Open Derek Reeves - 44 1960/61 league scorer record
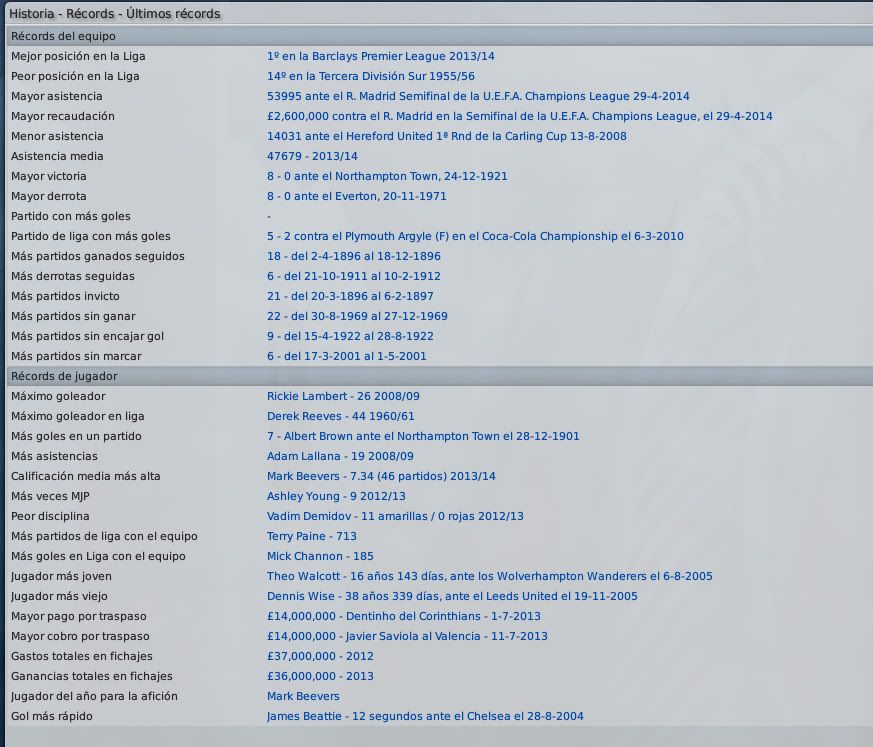Image resolution: width=873 pixels, height=747 pixels. click(x=340, y=417)
